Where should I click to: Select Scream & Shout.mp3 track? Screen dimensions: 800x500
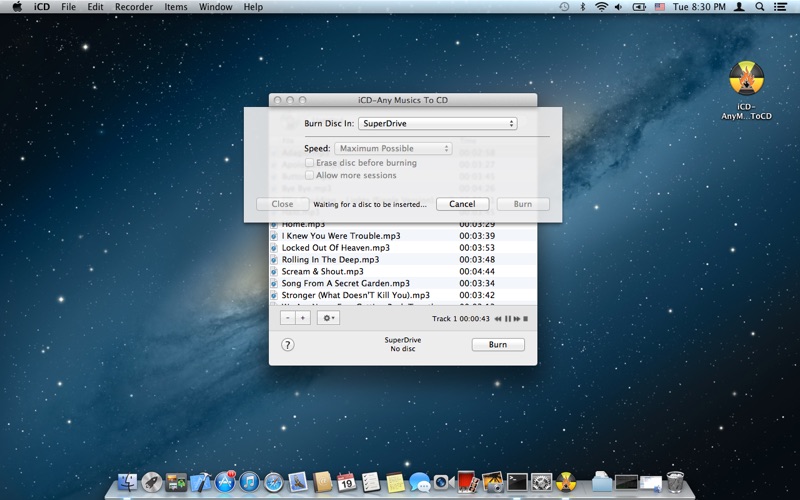pos(403,271)
